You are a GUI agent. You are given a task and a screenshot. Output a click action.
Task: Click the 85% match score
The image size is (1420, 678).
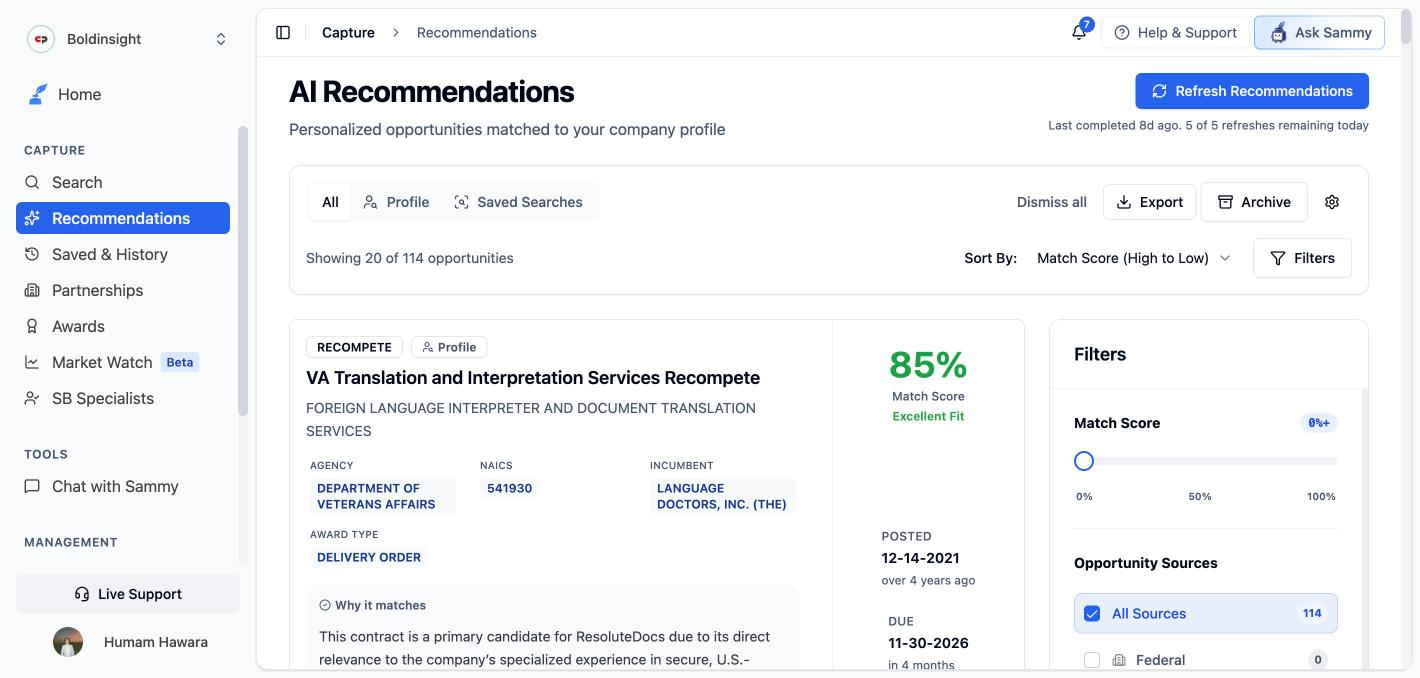(928, 365)
